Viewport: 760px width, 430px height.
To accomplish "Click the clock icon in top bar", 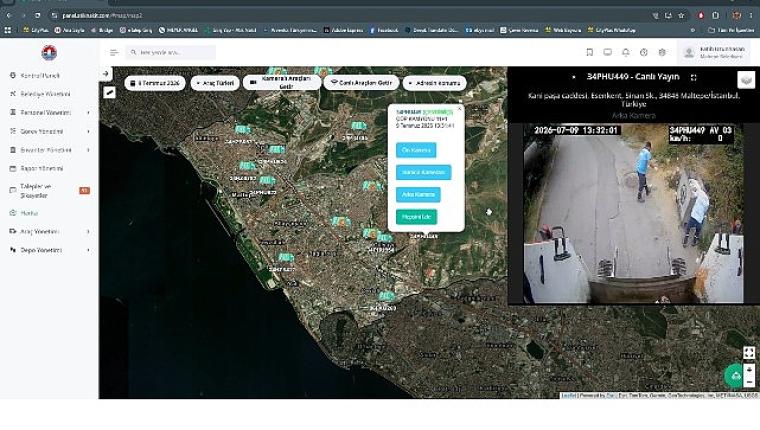I will pos(644,52).
